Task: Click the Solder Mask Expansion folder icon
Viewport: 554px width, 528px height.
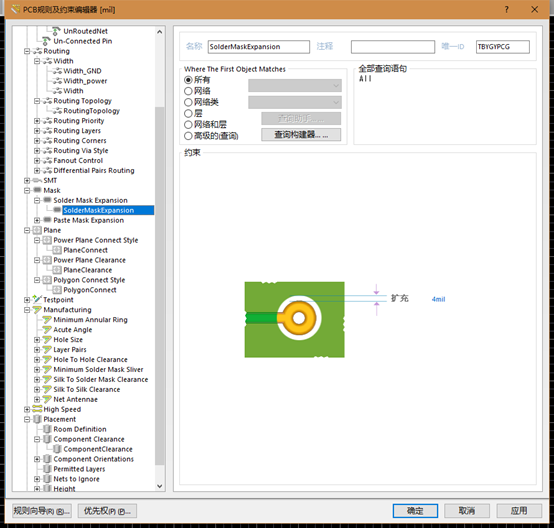Action: (x=47, y=200)
